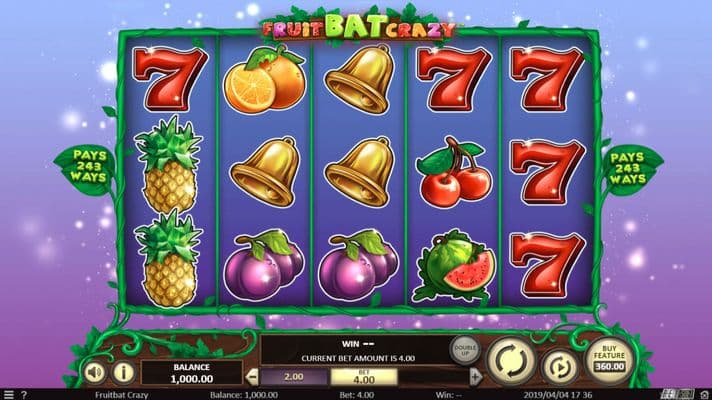The height and width of the screenshot is (400, 712).
Task: Mute the game sound speaker icon
Action: tap(94, 373)
